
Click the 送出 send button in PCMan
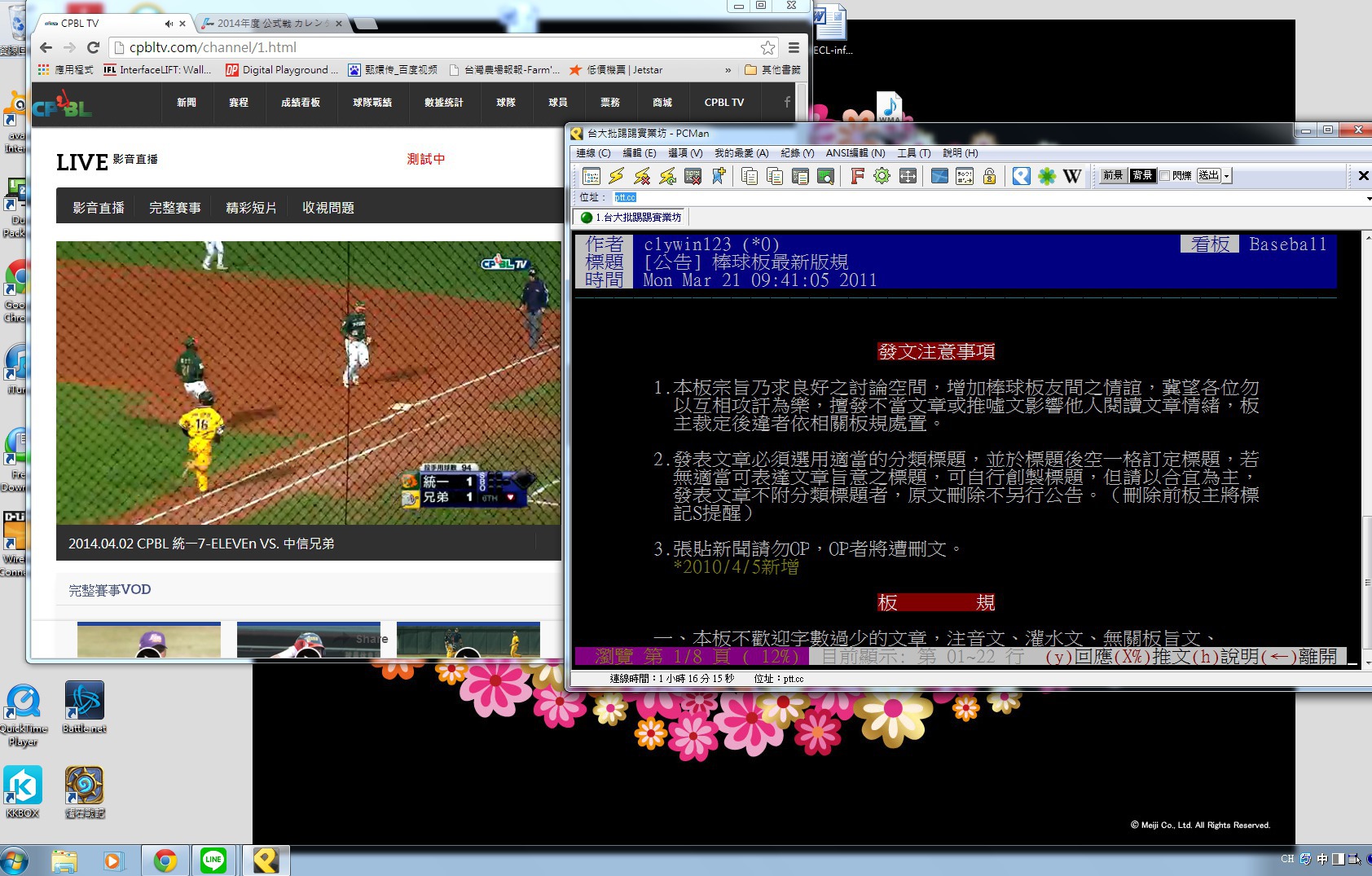(x=1208, y=175)
